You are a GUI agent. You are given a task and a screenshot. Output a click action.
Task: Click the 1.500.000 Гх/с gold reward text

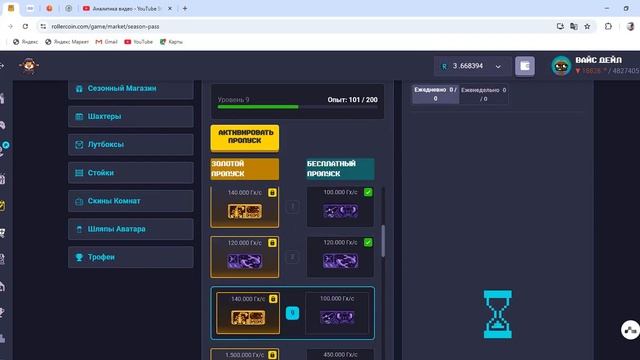tap(244, 355)
